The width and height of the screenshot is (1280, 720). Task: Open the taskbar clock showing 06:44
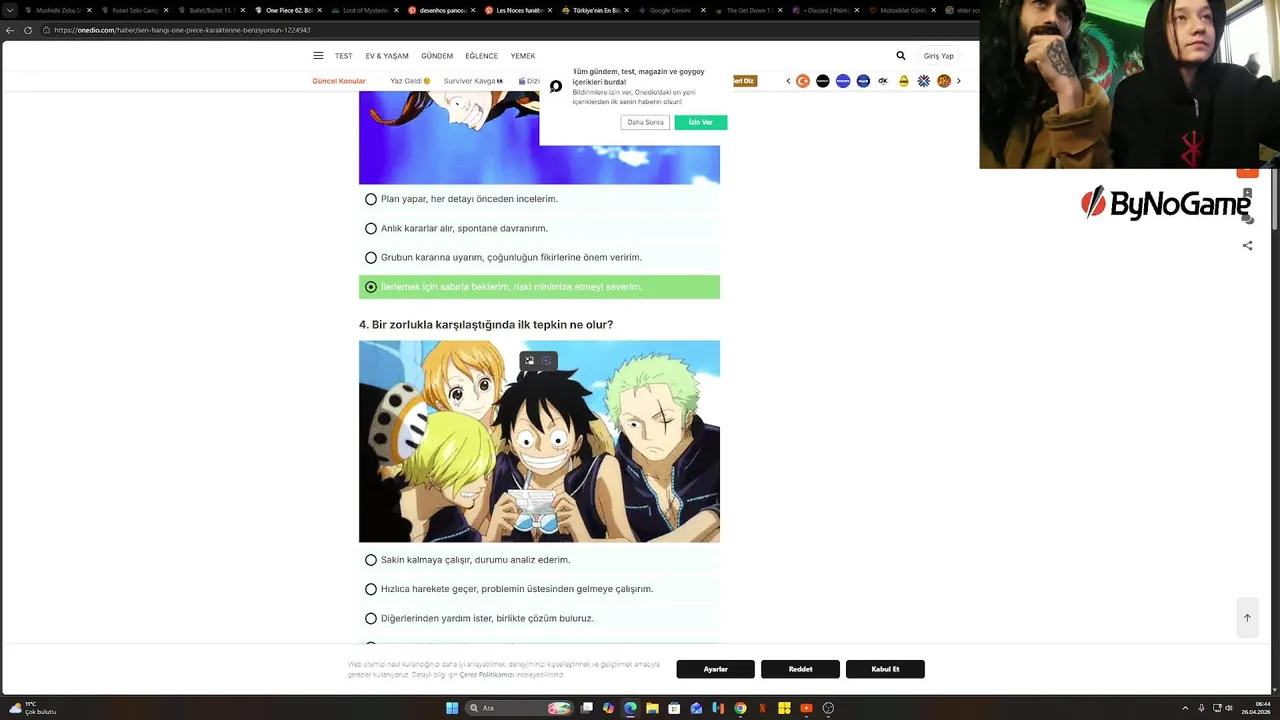coord(1256,708)
